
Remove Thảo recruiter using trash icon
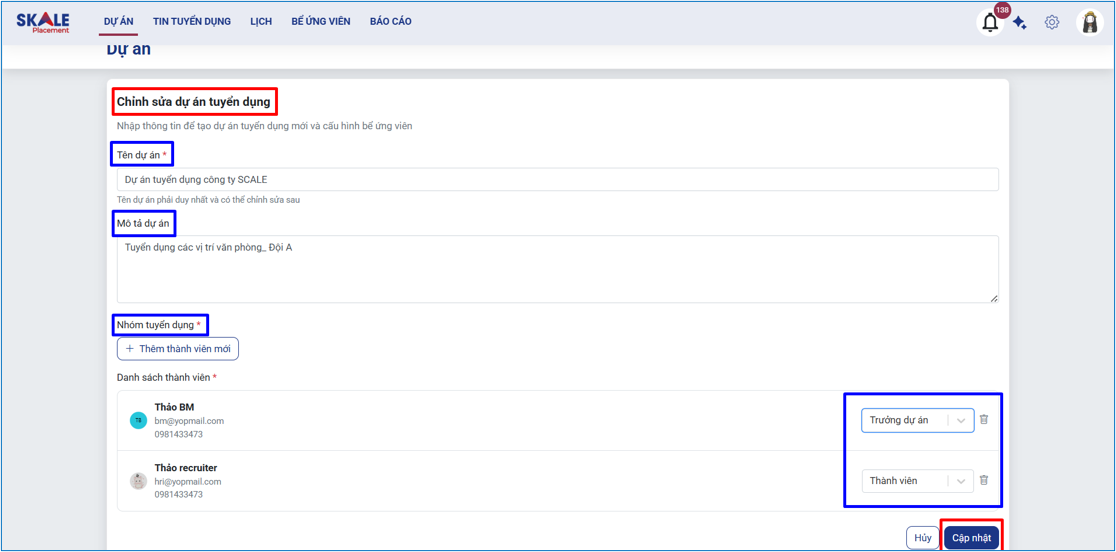coord(984,481)
